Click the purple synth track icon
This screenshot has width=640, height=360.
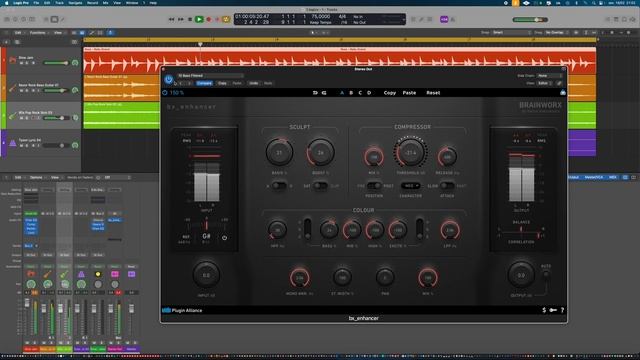[13, 143]
